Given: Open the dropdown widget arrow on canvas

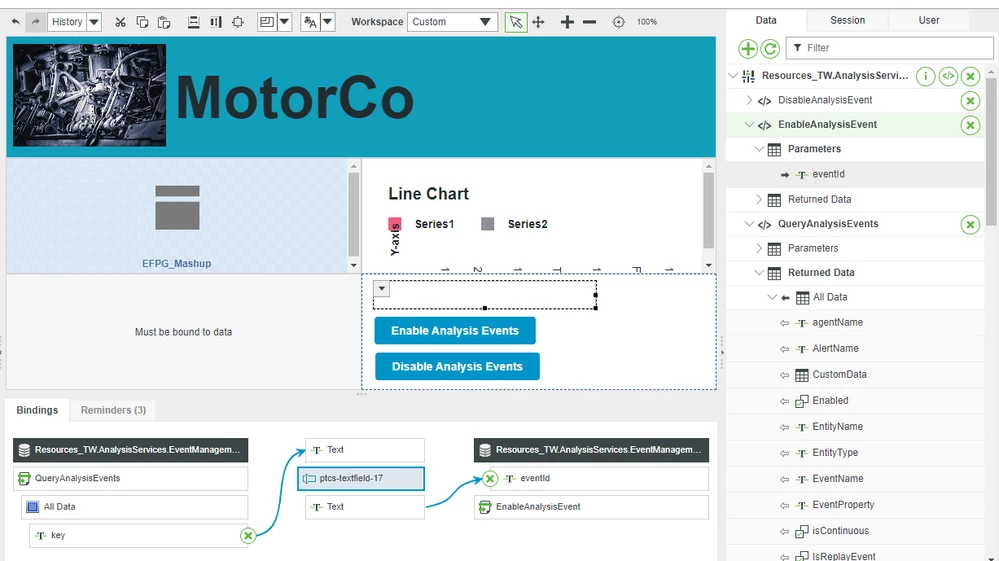Looking at the screenshot, I should click(381, 288).
